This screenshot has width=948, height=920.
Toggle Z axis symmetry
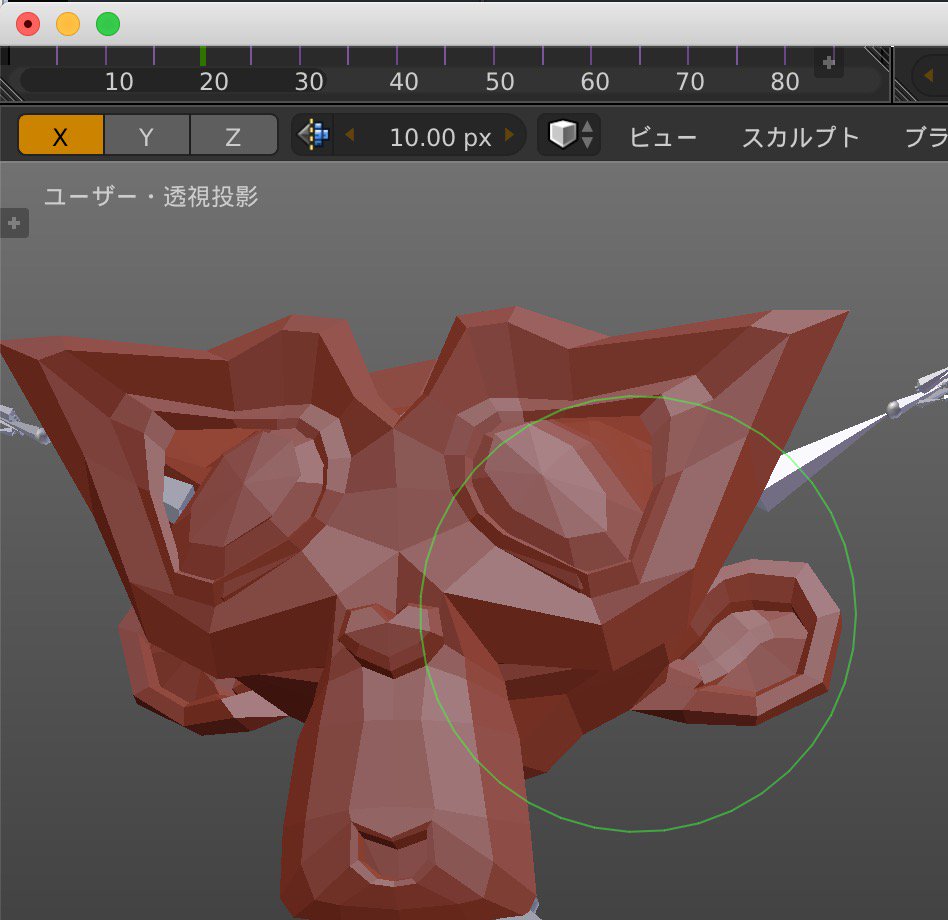click(233, 135)
